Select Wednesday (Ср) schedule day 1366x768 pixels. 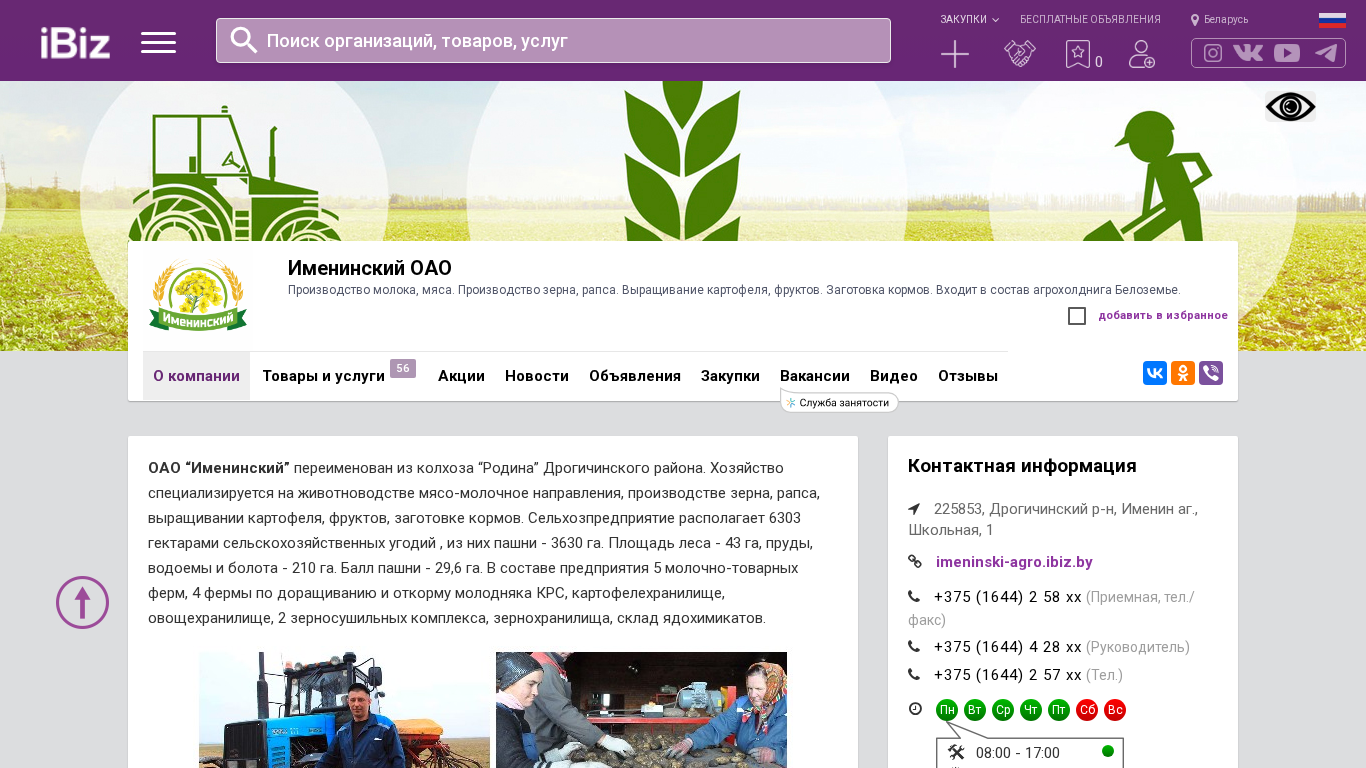1003,710
